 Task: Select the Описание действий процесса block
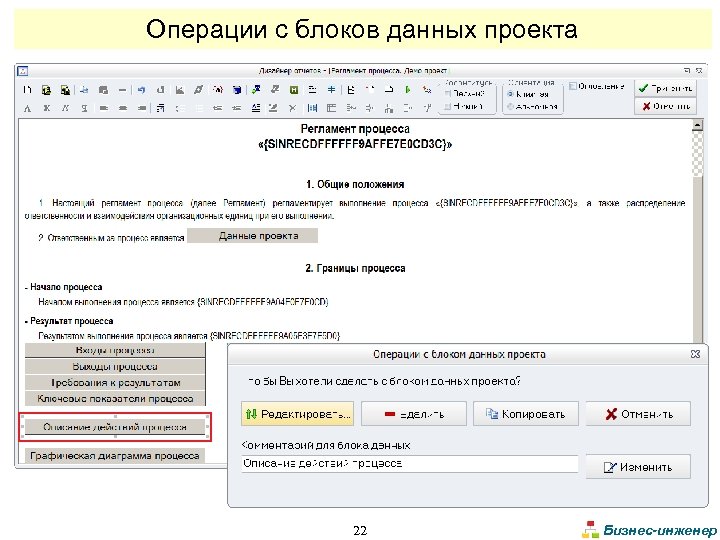coord(115,427)
